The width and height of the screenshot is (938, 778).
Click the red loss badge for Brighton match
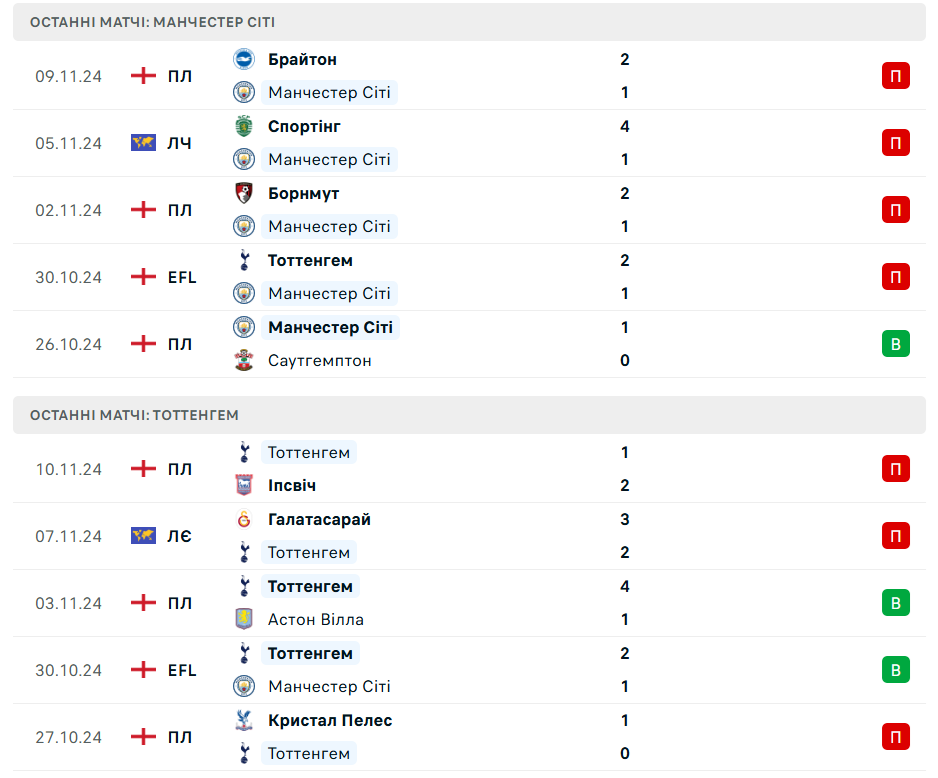(x=896, y=76)
